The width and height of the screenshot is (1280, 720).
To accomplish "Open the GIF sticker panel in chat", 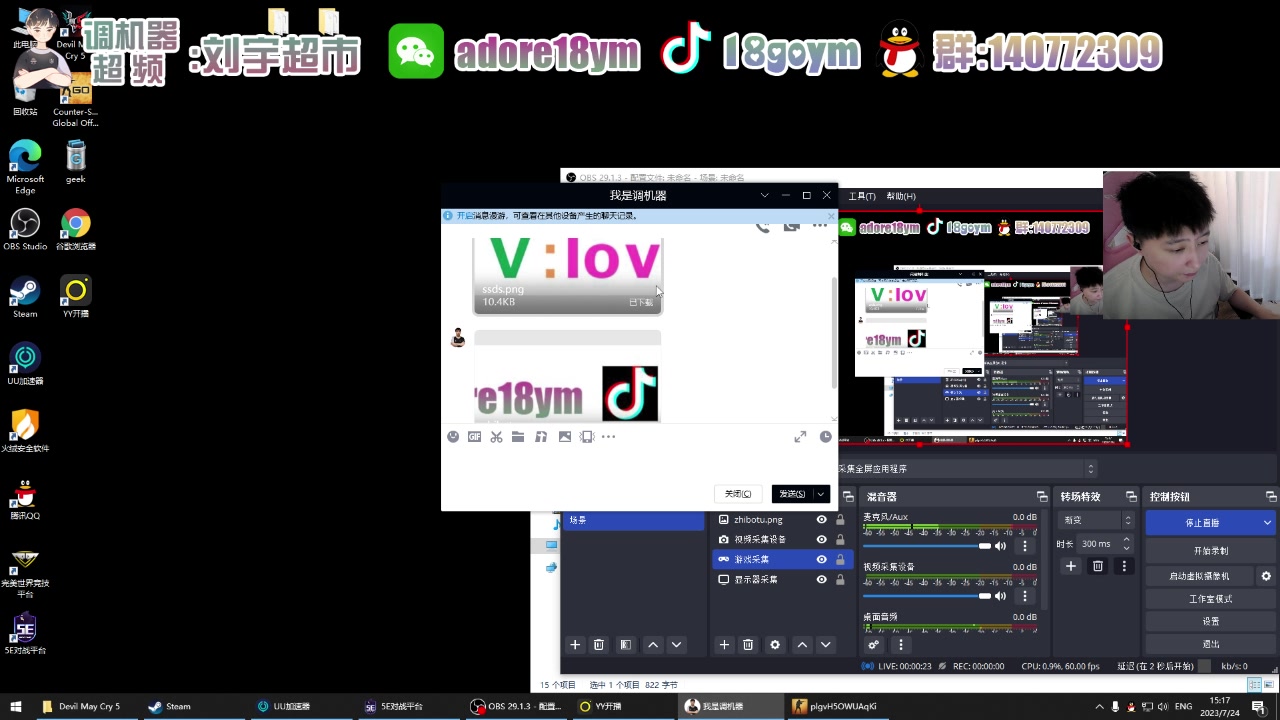I will [475, 437].
